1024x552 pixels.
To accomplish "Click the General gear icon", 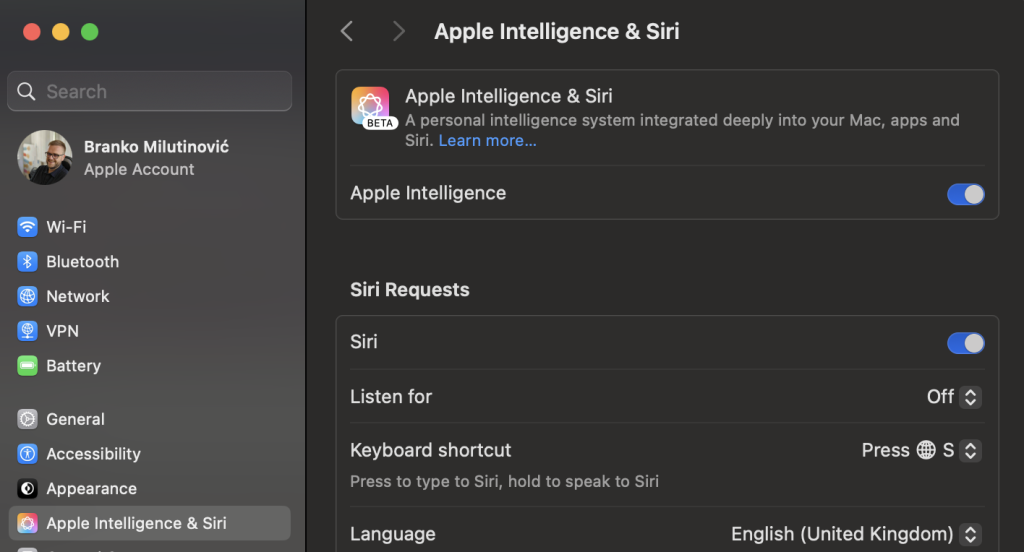I will click(27, 420).
